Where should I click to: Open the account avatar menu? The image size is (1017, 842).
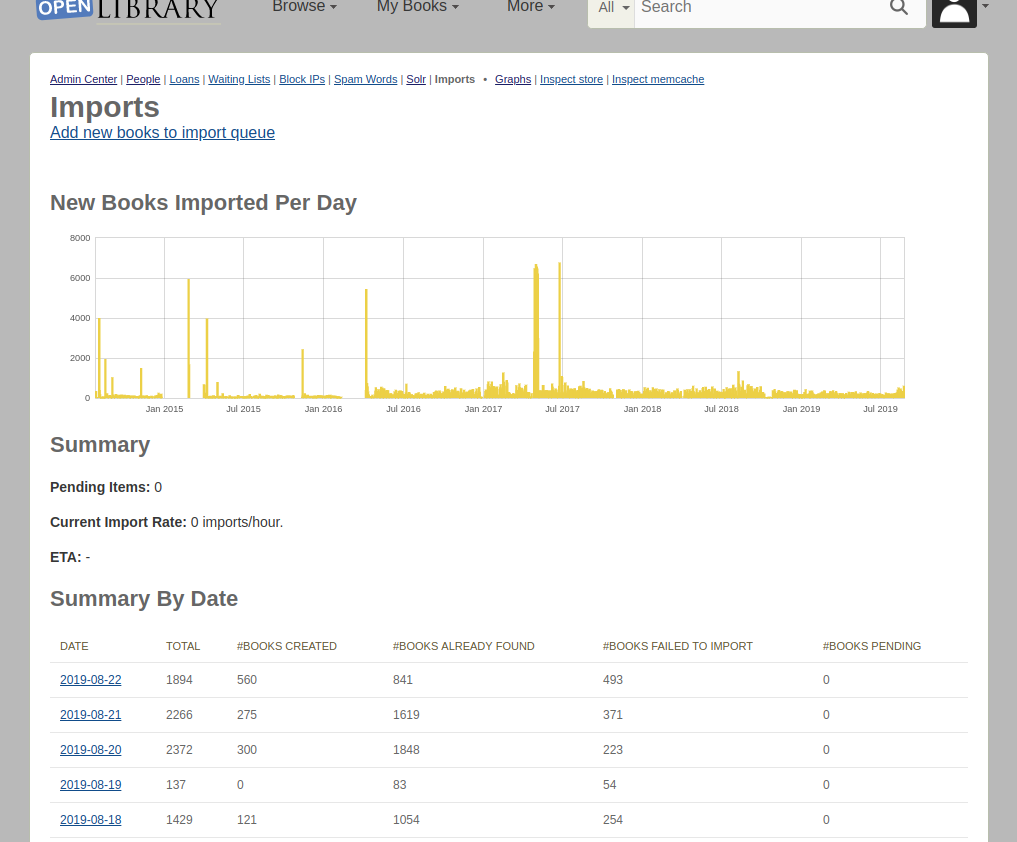coord(953,13)
